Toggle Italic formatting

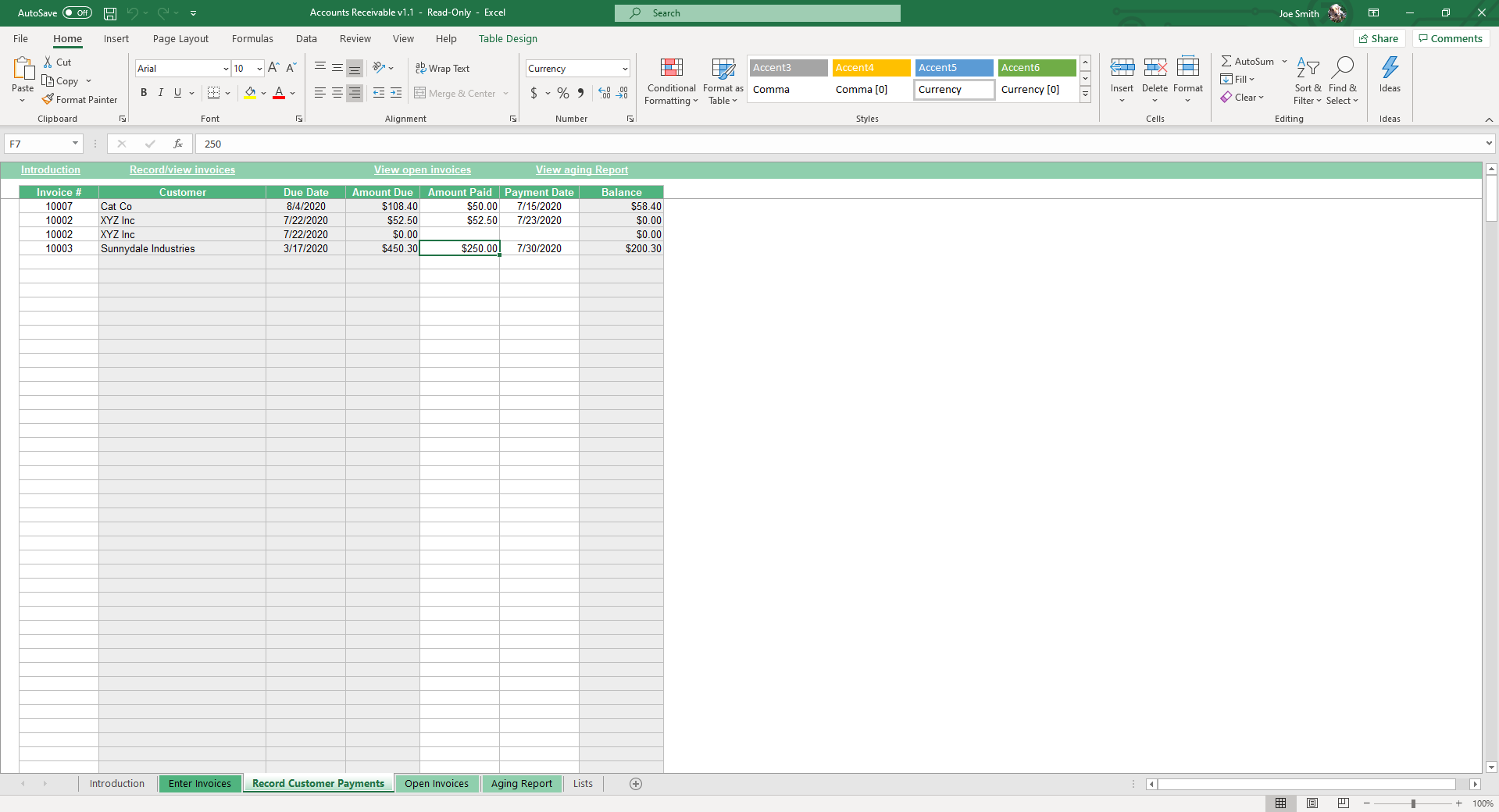pos(161,93)
